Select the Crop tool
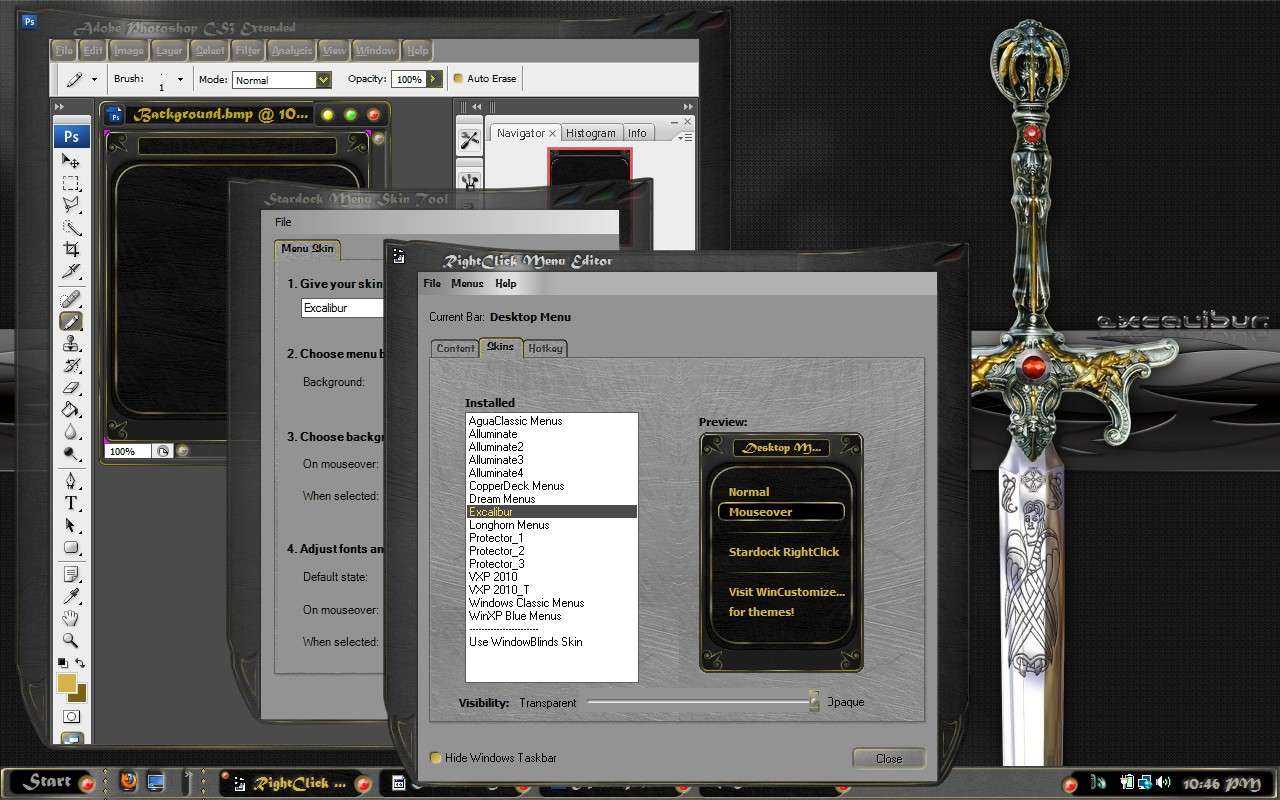 coord(71,249)
